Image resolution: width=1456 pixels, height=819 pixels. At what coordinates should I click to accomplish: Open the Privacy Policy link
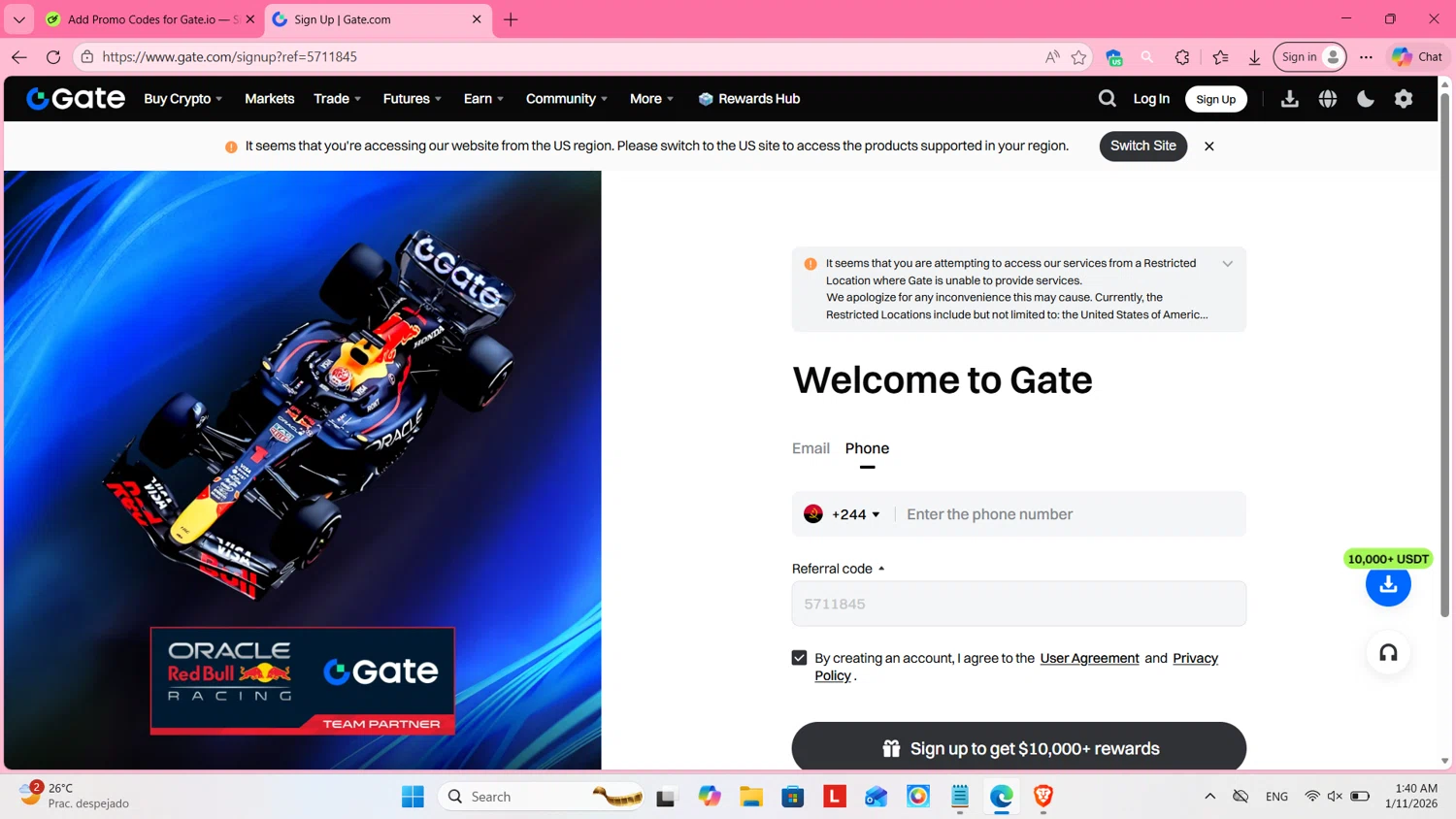[1195, 658]
